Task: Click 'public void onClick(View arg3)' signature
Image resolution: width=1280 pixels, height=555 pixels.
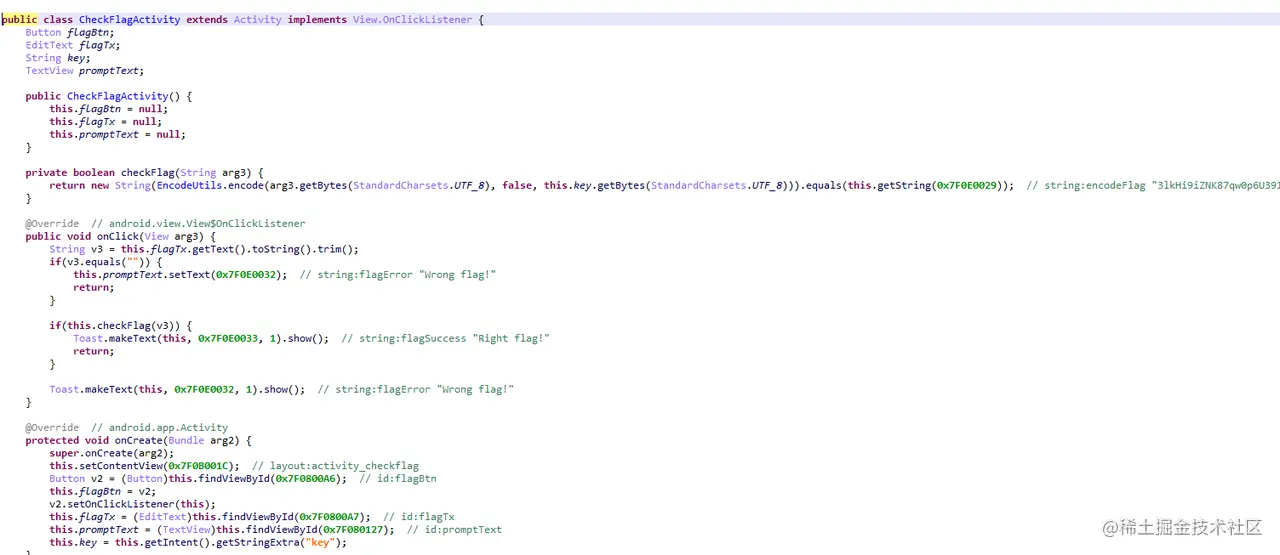Action: [x=121, y=236]
